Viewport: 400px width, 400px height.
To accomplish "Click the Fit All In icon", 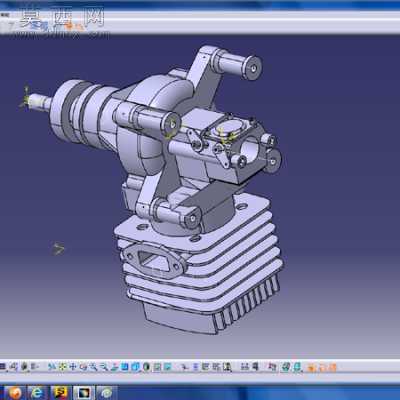I will point(62,367).
